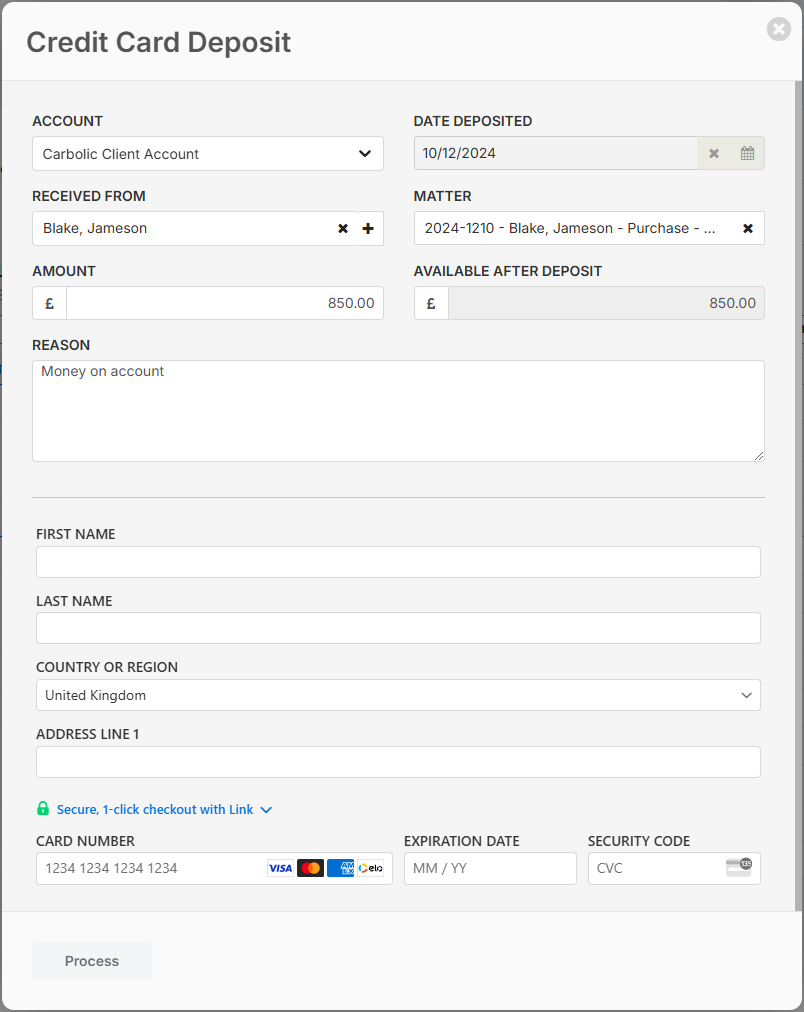Viewport: 804px width, 1012px height.
Task: Open the Account dropdown
Action: 208,154
